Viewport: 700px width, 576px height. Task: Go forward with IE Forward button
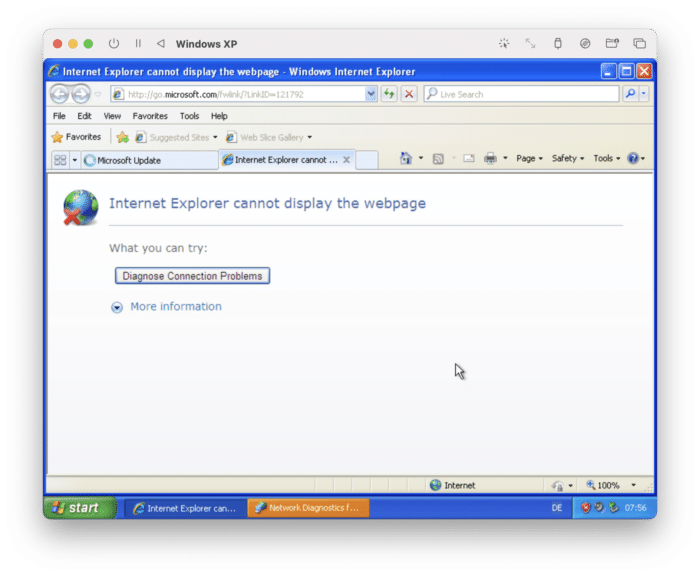[81, 94]
